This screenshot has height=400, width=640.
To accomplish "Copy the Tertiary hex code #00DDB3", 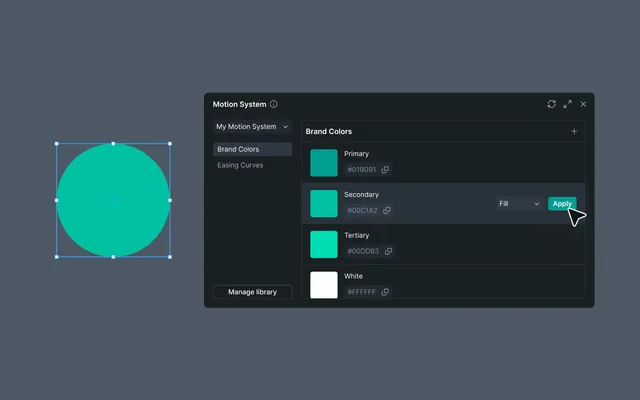I will [388, 251].
